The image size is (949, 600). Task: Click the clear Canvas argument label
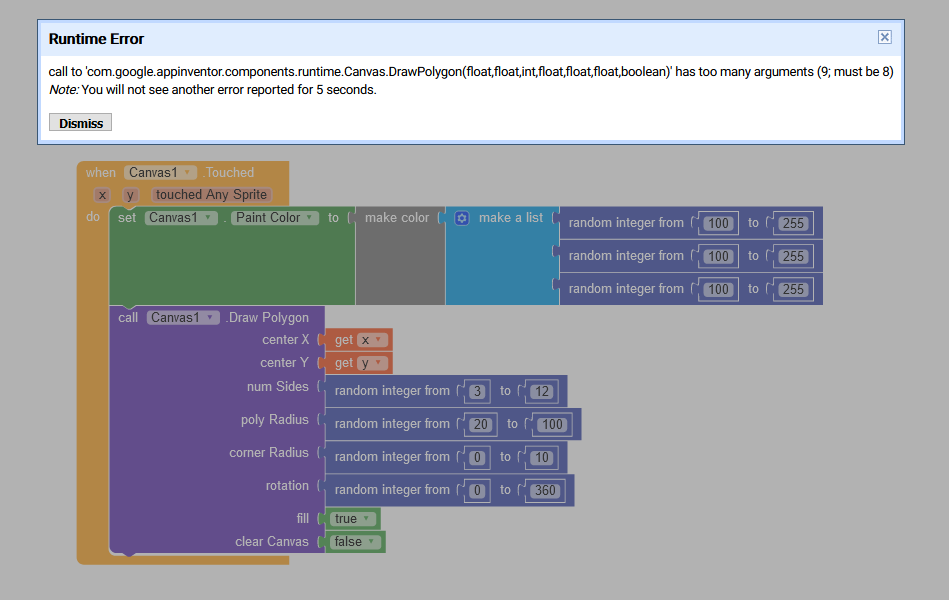tap(272, 542)
